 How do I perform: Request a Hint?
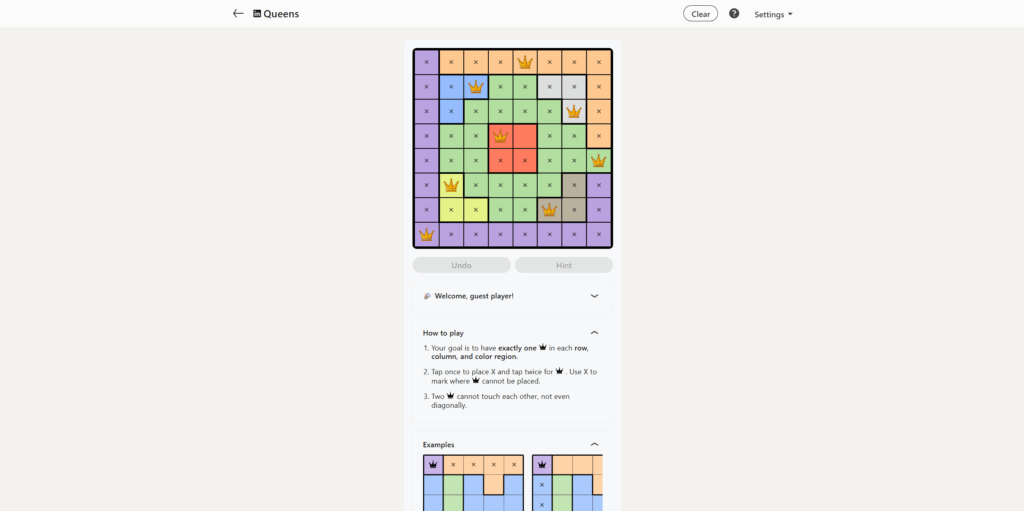[x=564, y=265]
